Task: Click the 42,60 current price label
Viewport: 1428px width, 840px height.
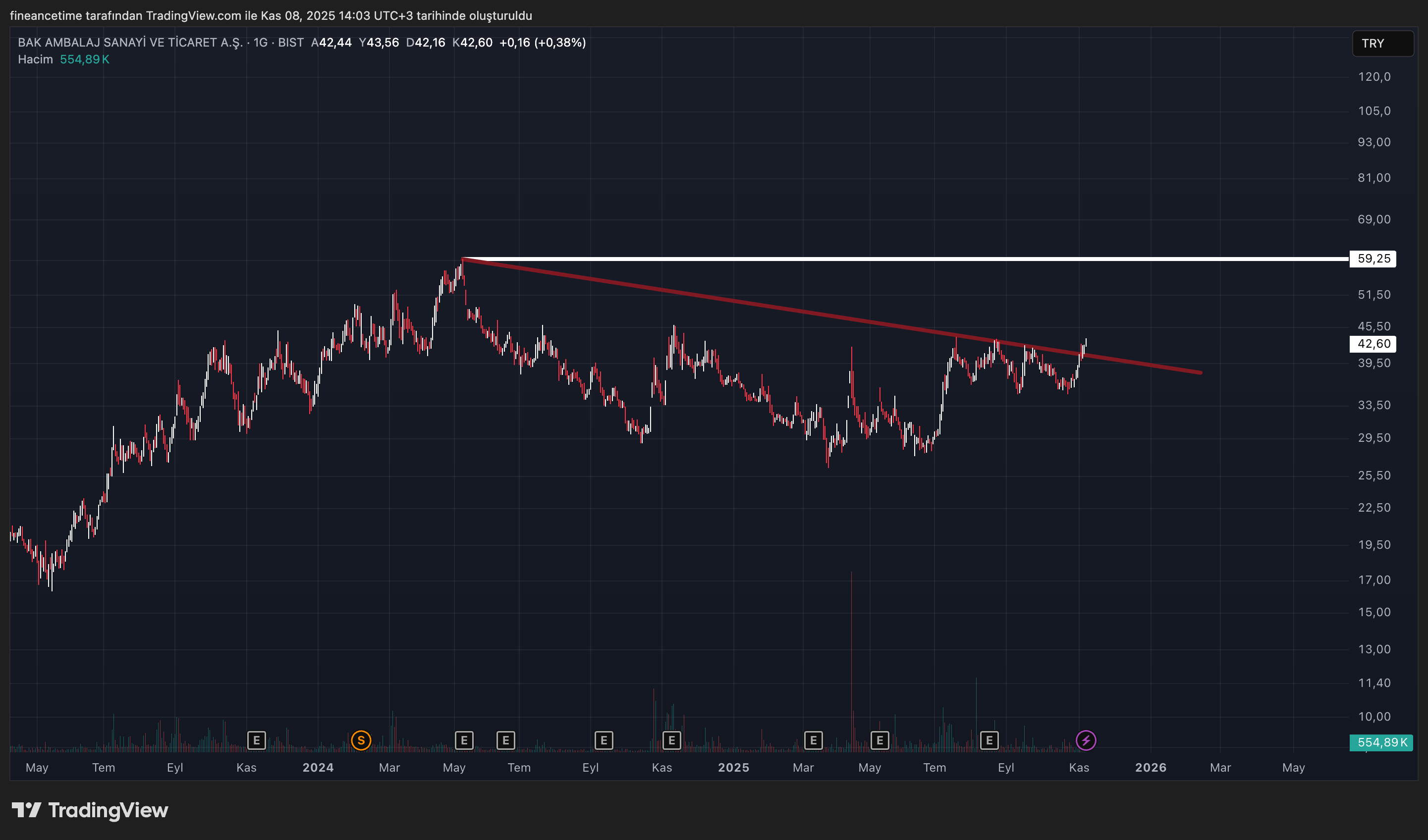Action: point(1373,344)
